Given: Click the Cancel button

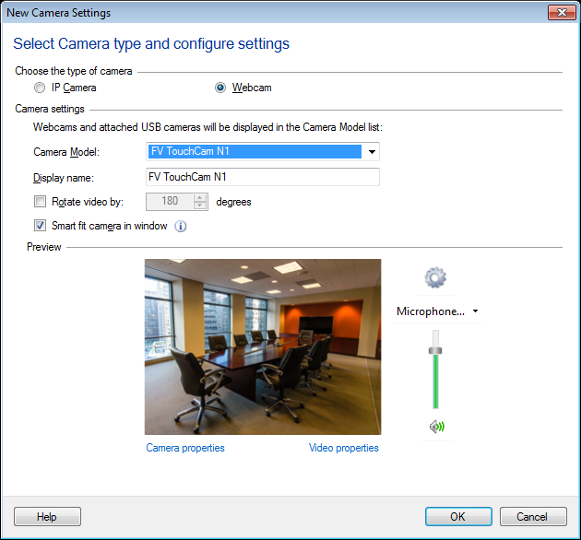Looking at the screenshot, I should [x=533, y=516].
